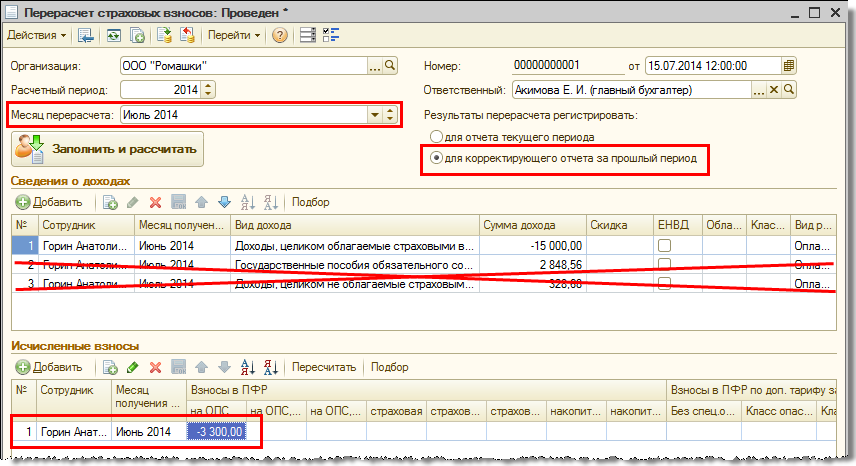Click the post document icon with green arrow and coins

[x=164, y=35]
